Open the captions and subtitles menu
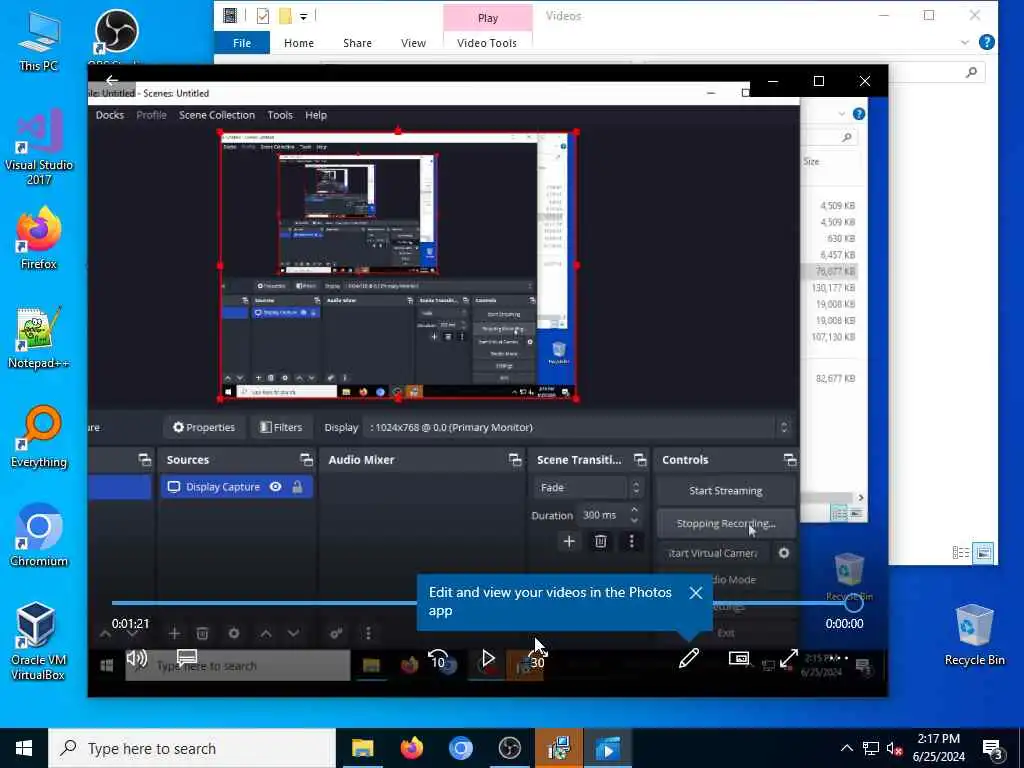 [187, 658]
